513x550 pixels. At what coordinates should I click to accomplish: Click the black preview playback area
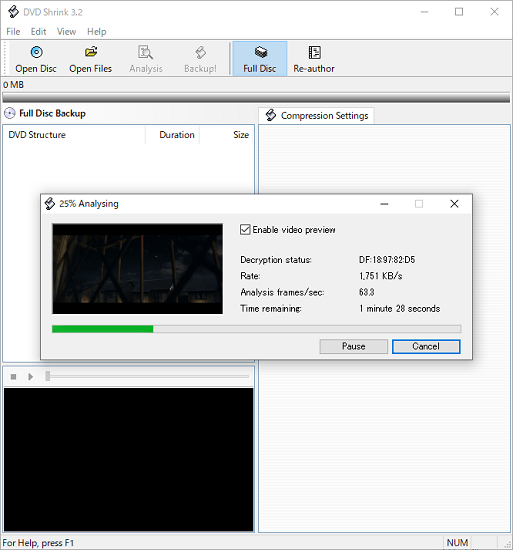tap(129, 460)
